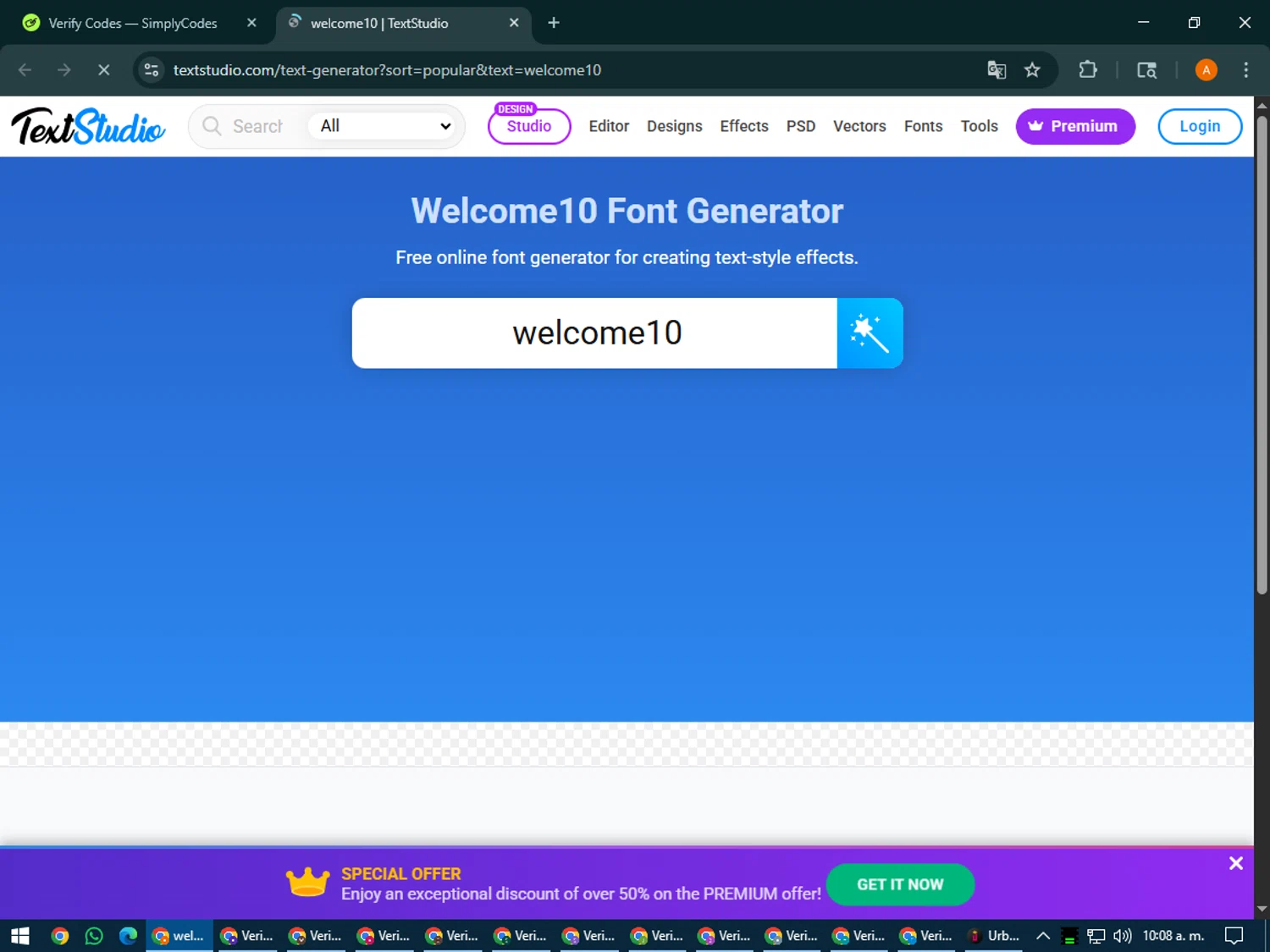1270x952 pixels.
Task: Open WhatsApp from the taskbar
Action: 94,936
